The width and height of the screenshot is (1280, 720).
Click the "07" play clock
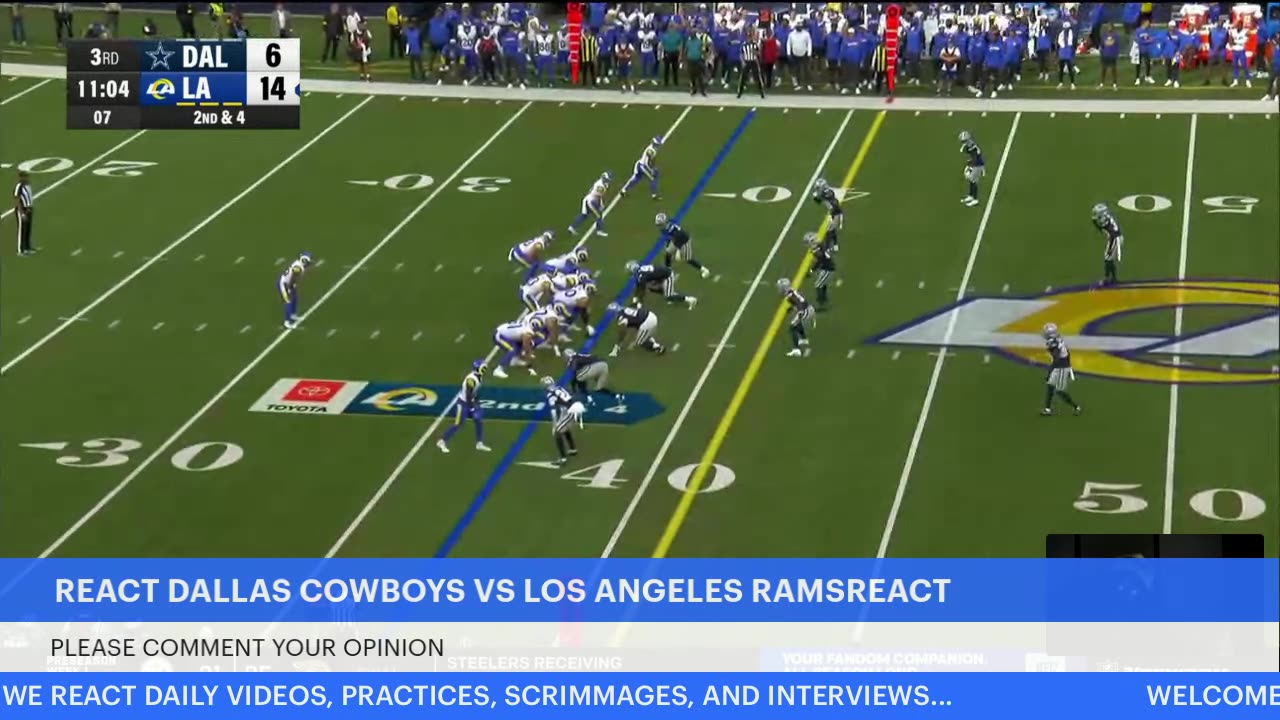click(102, 117)
